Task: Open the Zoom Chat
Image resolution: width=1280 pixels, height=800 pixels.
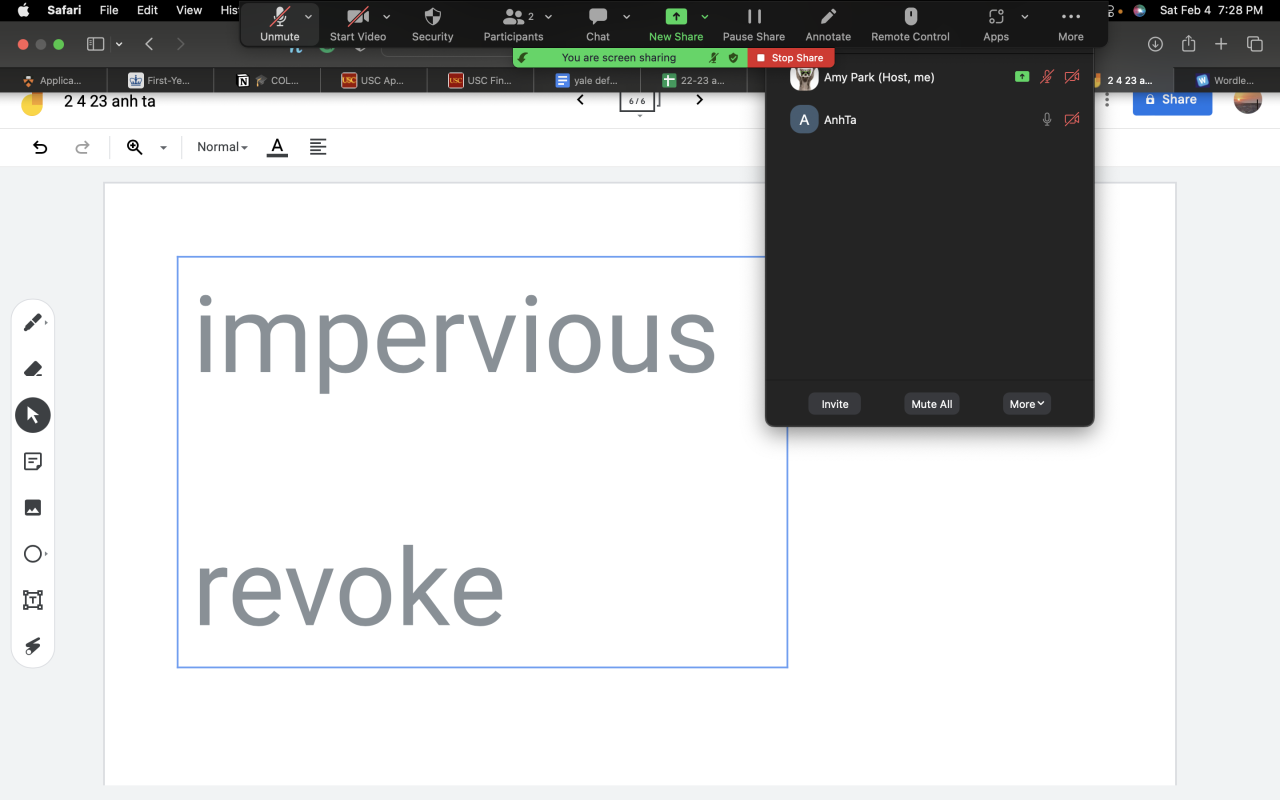Action: [x=598, y=24]
